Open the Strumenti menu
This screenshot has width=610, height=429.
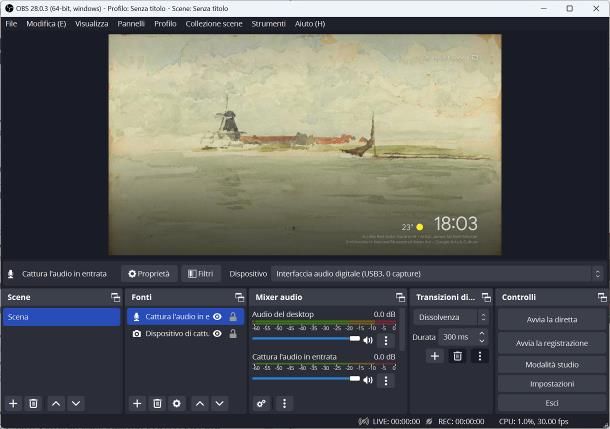[x=268, y=24]
